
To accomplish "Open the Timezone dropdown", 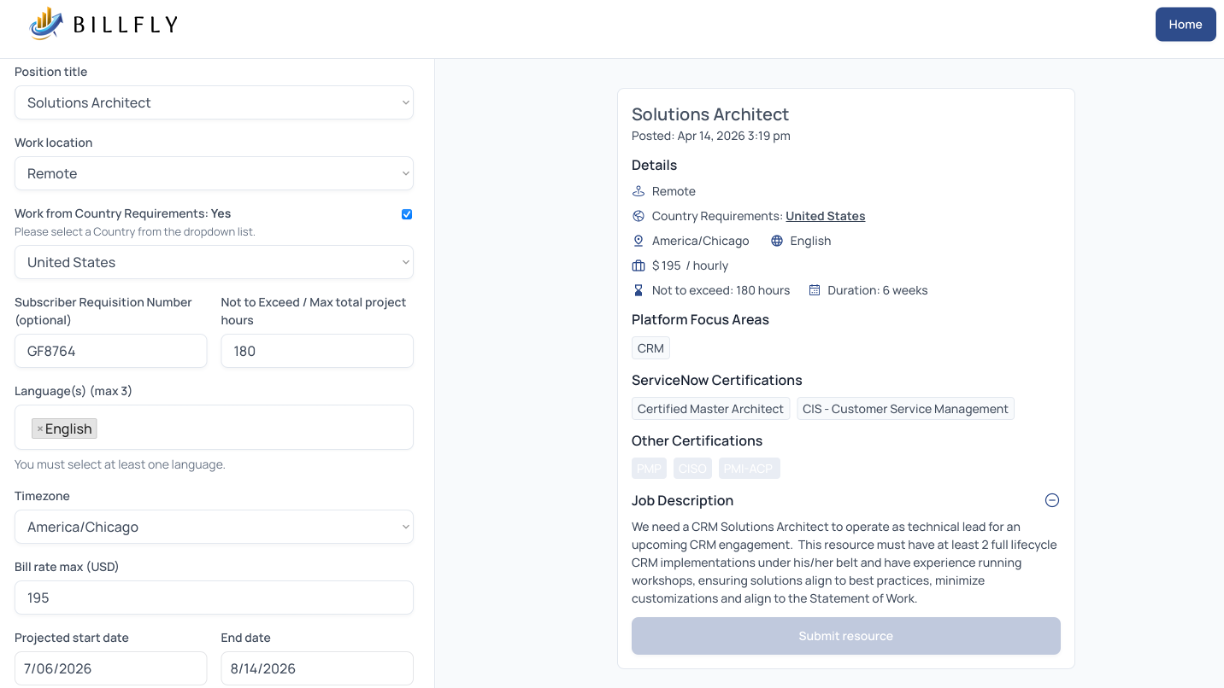I will click(x=214, y=527).
